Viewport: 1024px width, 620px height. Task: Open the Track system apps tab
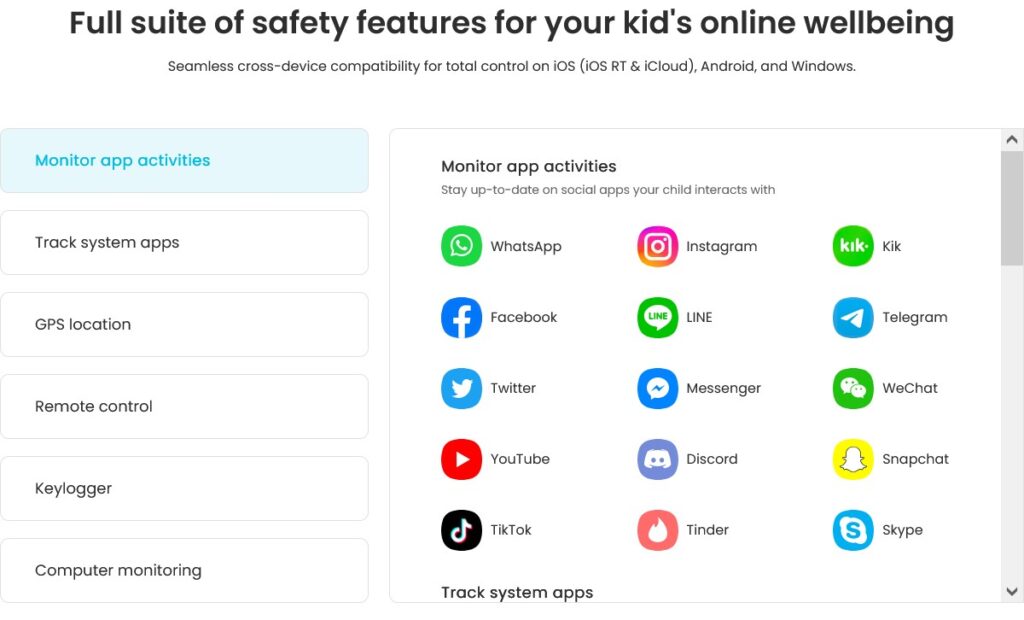pyautogui.click(x=184, y=242)
